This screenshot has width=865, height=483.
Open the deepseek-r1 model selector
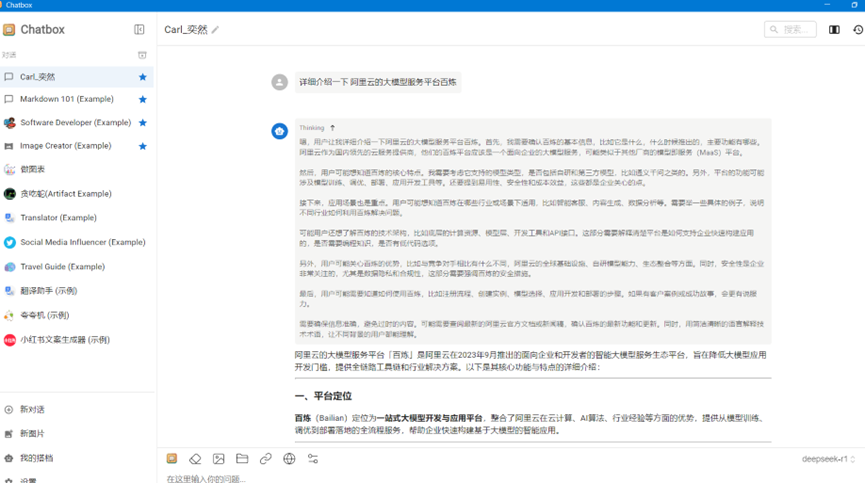(x=829, y=459)
